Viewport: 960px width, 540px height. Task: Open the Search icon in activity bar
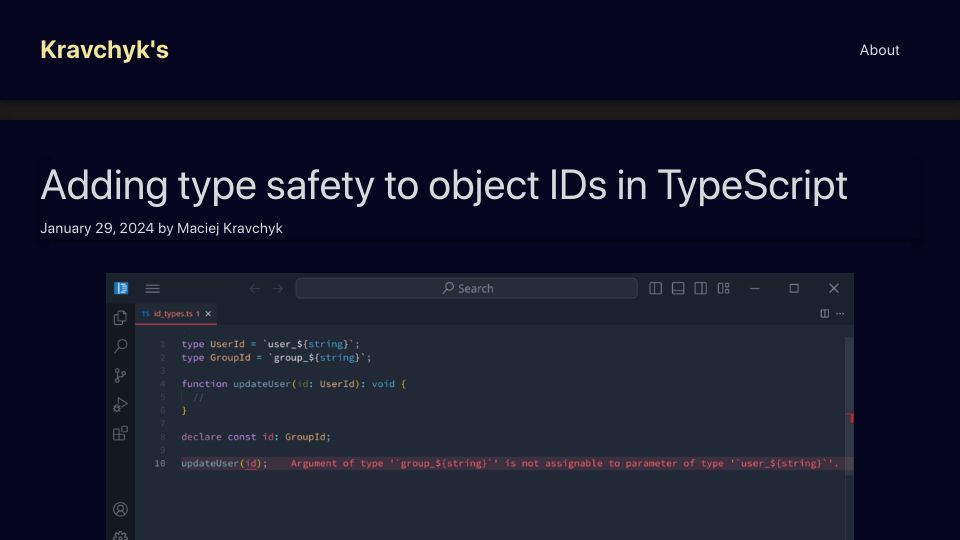(121, 346)
